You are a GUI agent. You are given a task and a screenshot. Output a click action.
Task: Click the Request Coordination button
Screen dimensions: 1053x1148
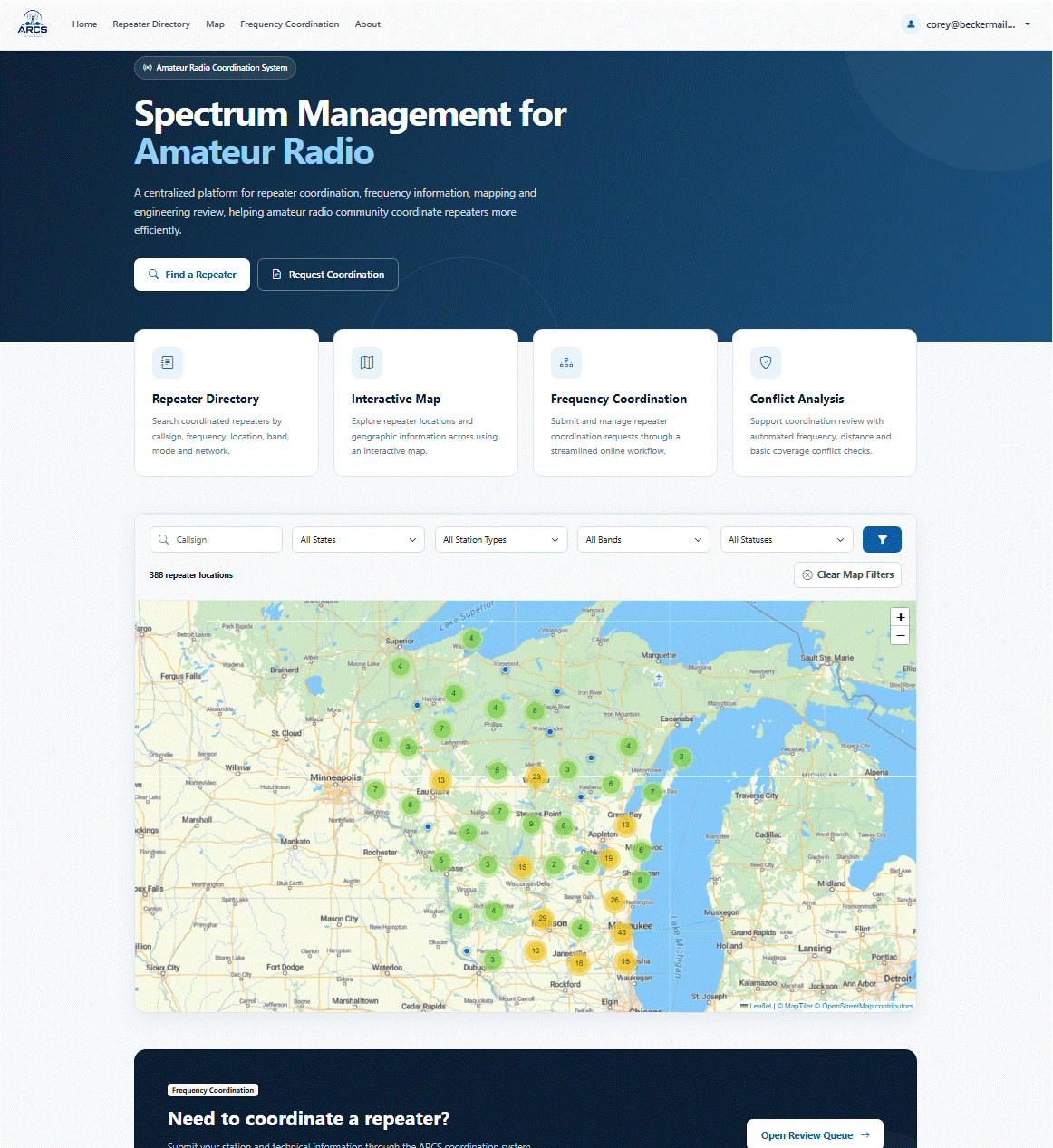[x=328, y=275]
